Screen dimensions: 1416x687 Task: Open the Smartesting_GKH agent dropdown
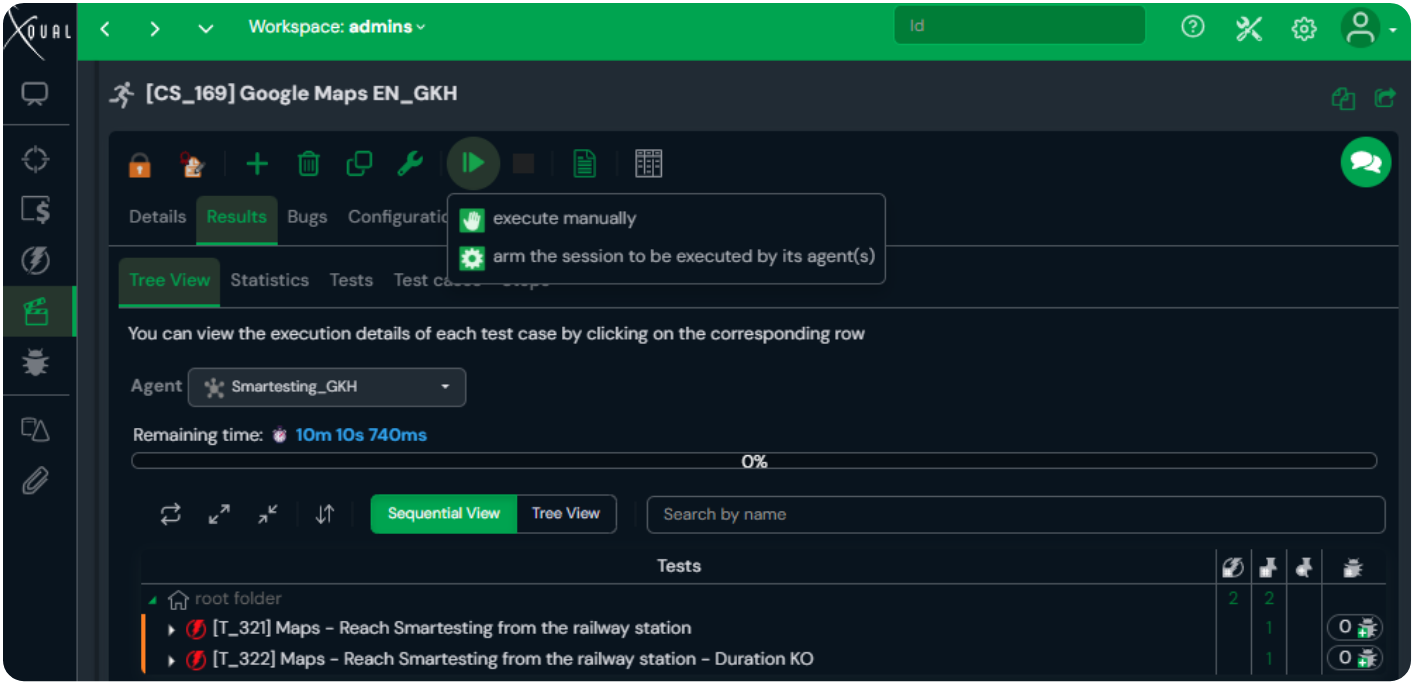327,387
